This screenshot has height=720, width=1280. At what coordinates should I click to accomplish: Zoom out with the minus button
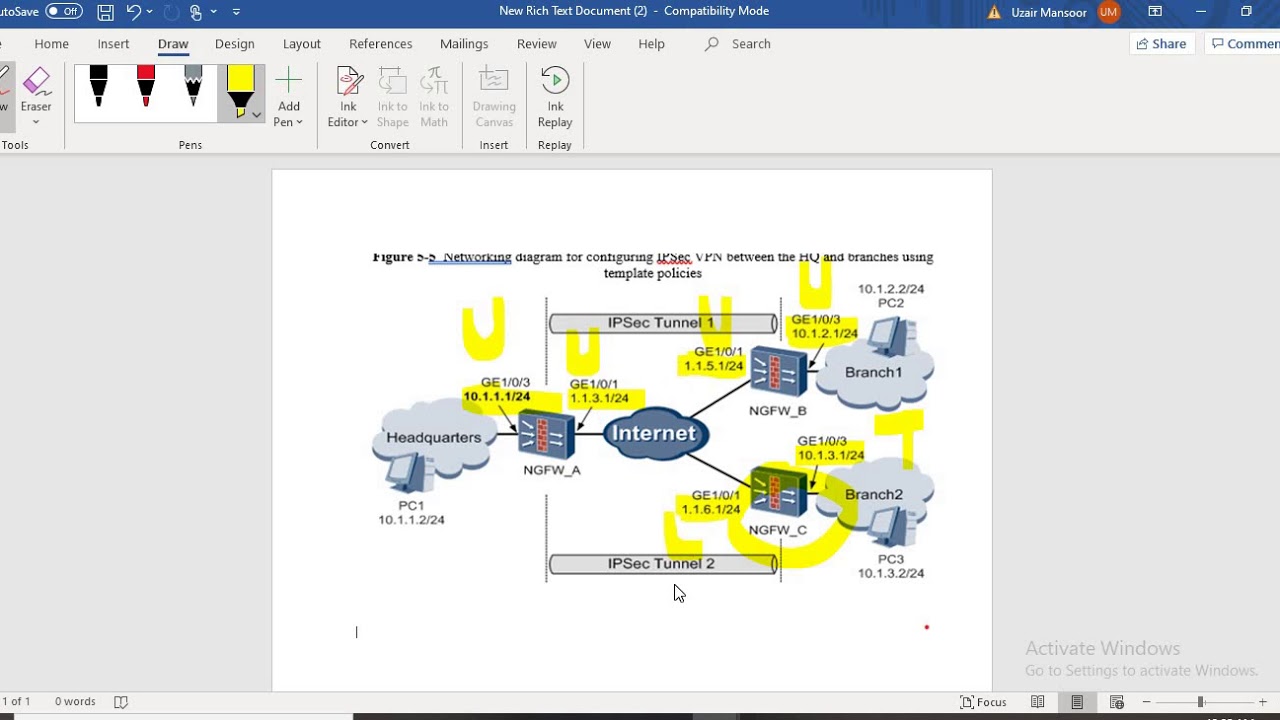pos(1146,702)
